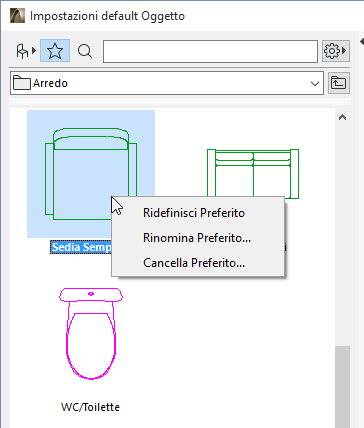This screenshot has height=428, width=364.
Task: Select the armchair favorite thumbnail
Action: (91, 174)
